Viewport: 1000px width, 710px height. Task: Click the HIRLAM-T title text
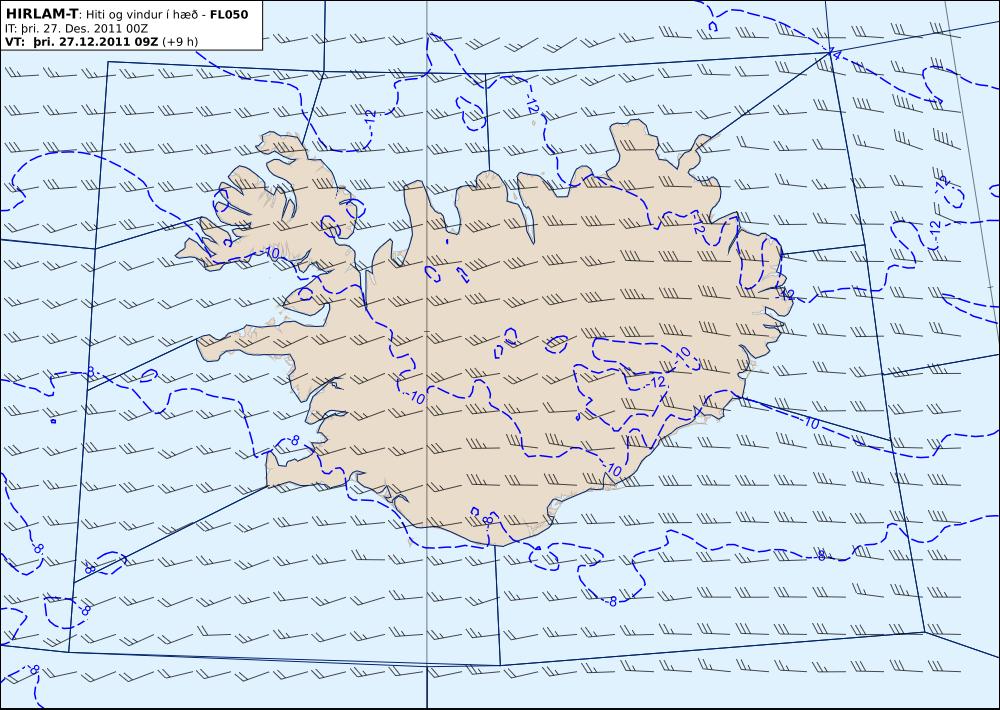[41, 14]
